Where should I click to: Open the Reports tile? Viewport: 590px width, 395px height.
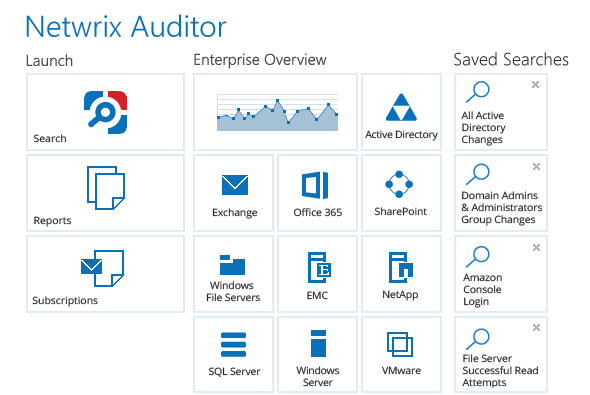[105, 193]
